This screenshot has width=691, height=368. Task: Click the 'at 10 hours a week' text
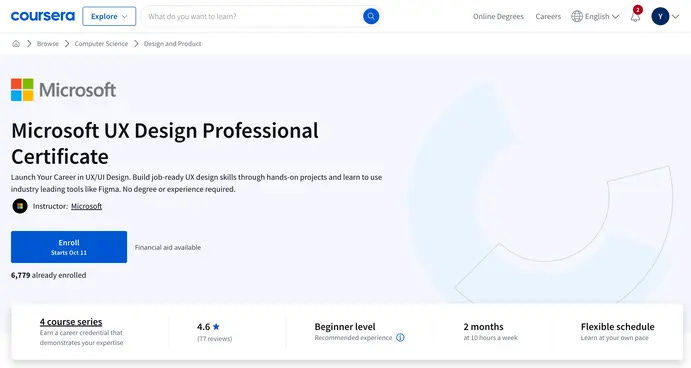490,338
